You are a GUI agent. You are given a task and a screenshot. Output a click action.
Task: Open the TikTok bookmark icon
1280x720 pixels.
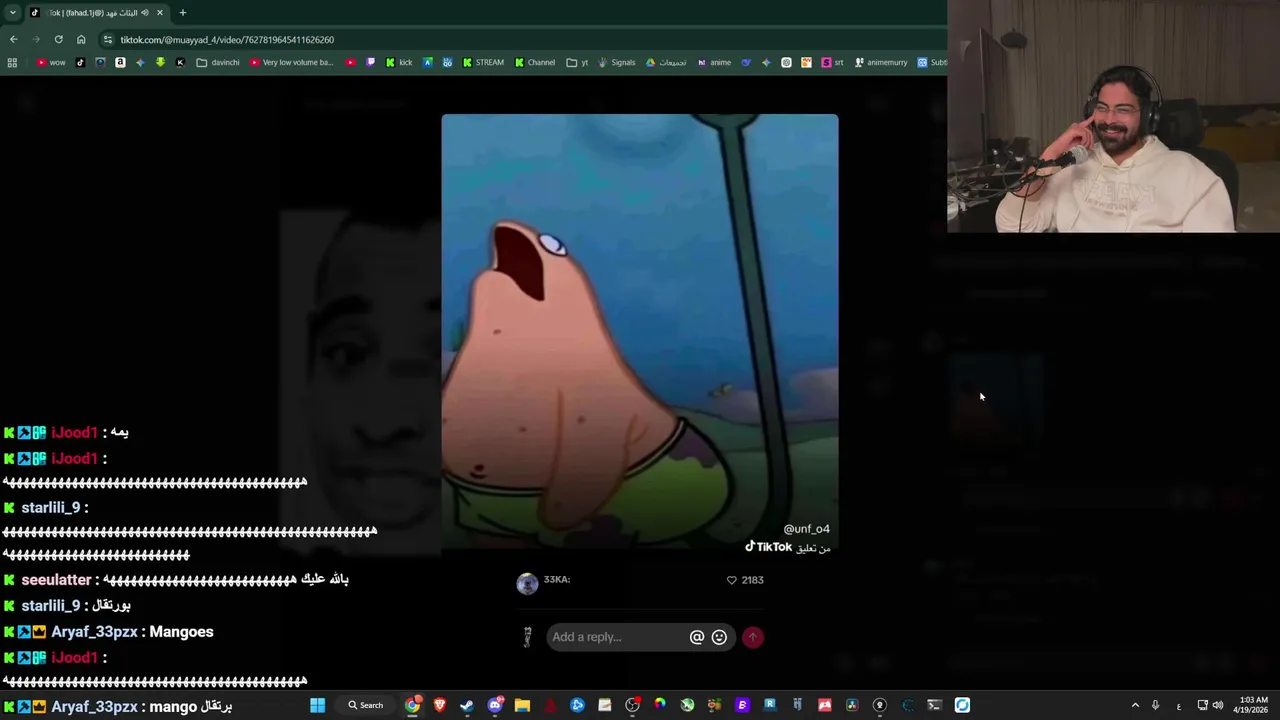[81, 62]
